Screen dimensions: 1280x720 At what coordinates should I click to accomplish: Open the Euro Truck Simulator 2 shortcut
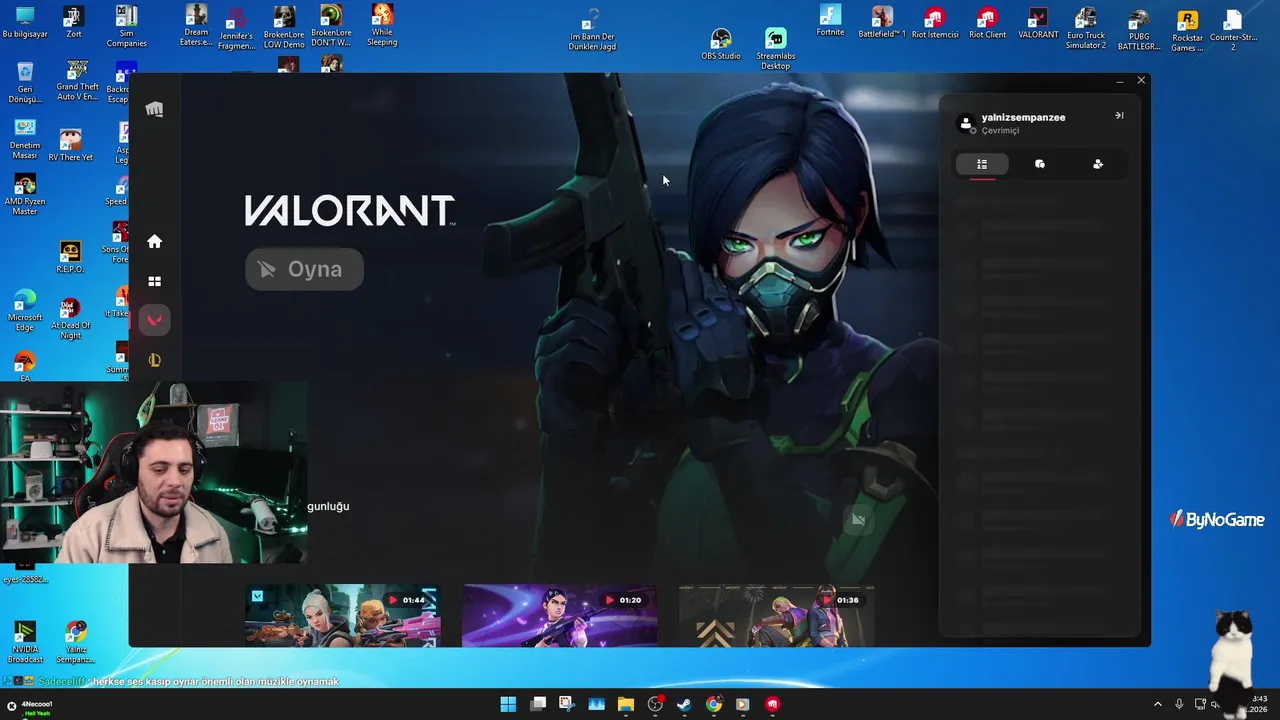pyautogui.click(x=1086, y=28)
